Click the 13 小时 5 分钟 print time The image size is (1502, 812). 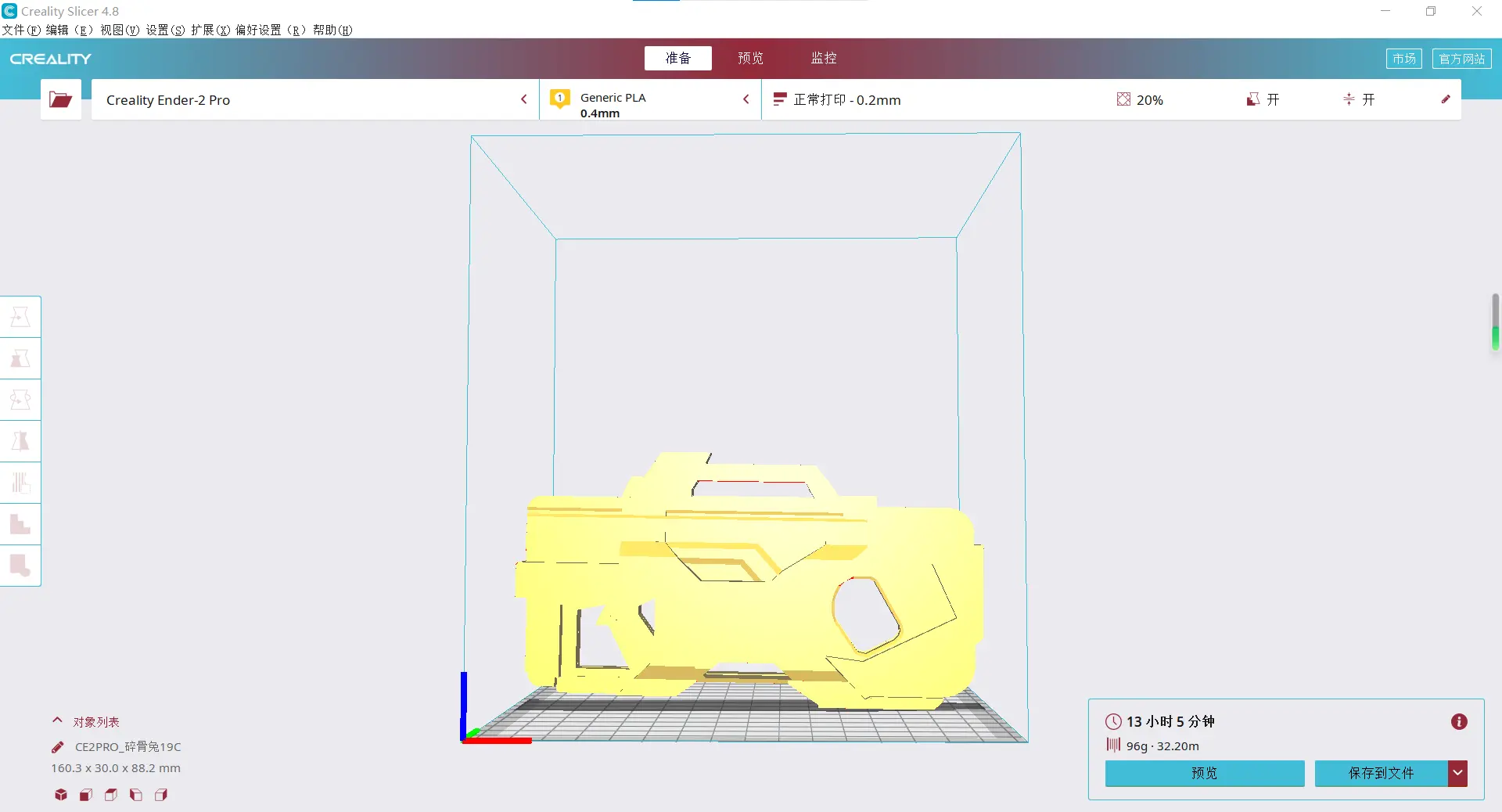pos(1170,721)
